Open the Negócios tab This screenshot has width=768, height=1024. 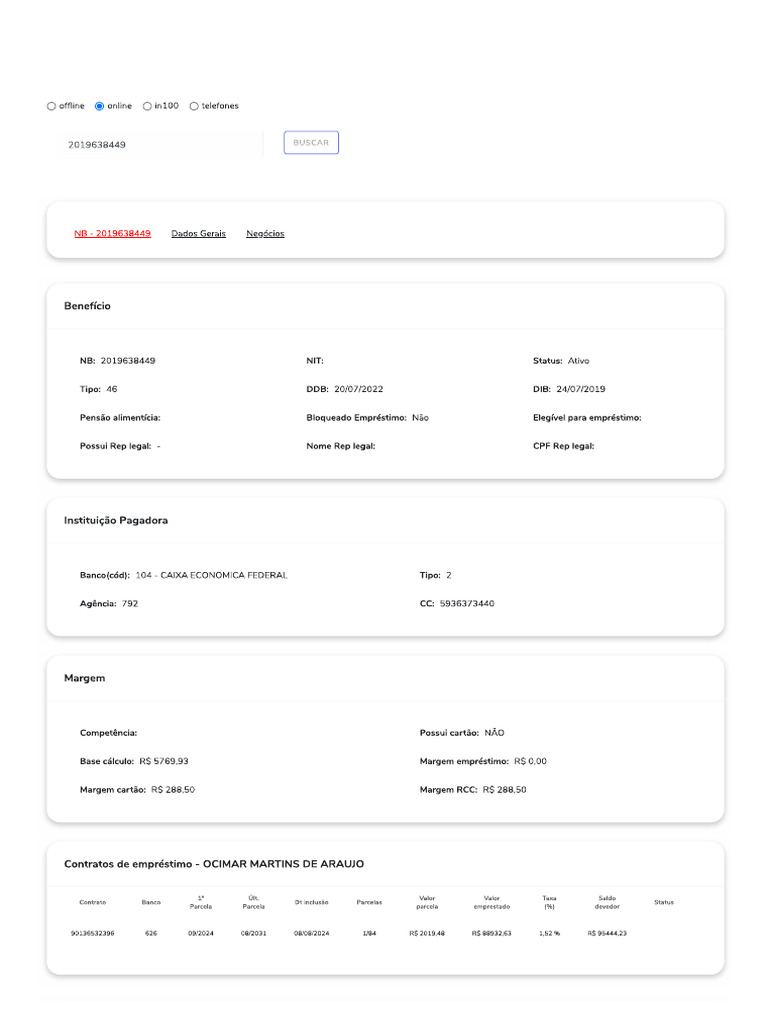tap(265, 233)
